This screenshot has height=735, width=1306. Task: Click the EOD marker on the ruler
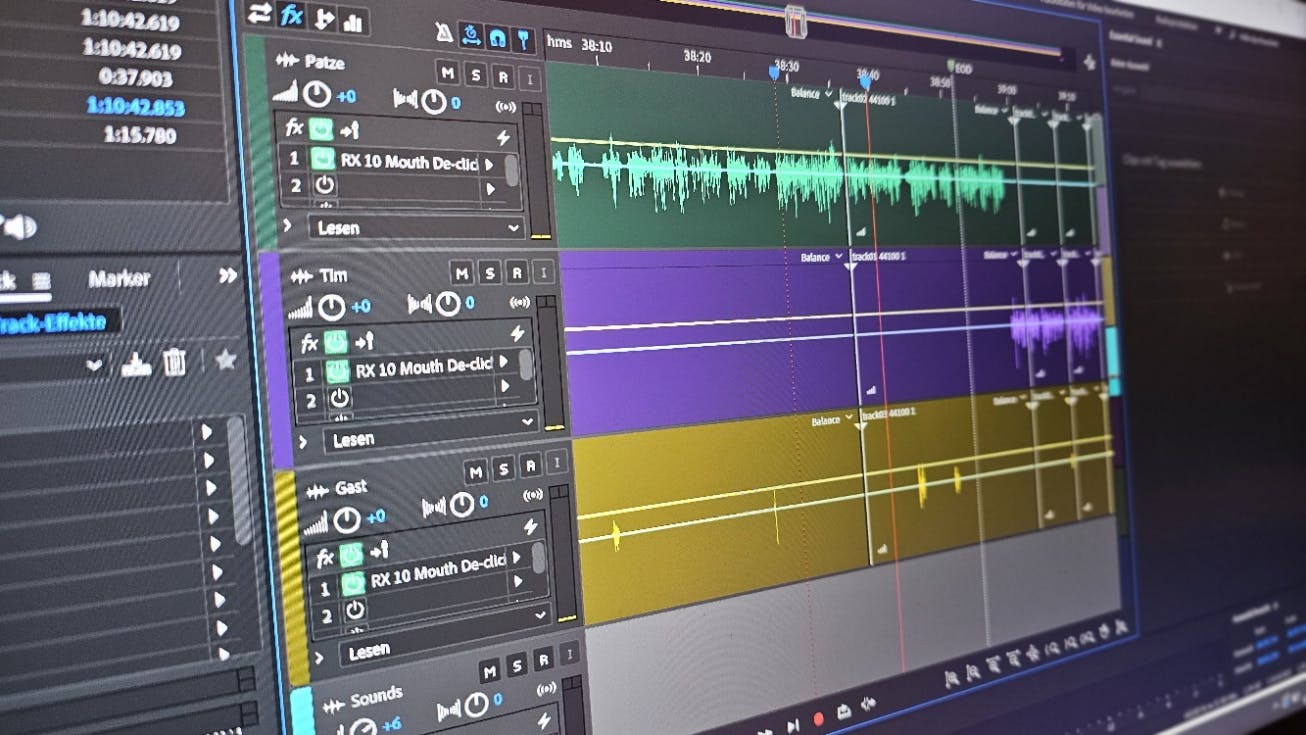click(x=958, y=68)
